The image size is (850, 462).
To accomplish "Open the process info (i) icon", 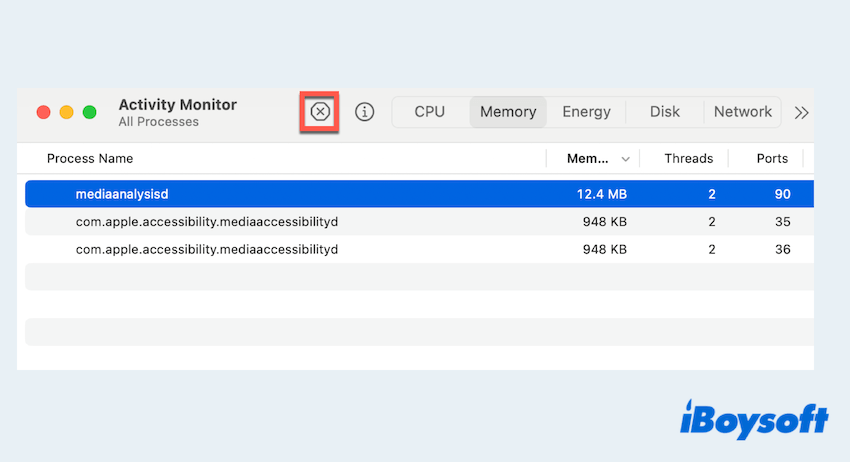I will coord(365,112).
